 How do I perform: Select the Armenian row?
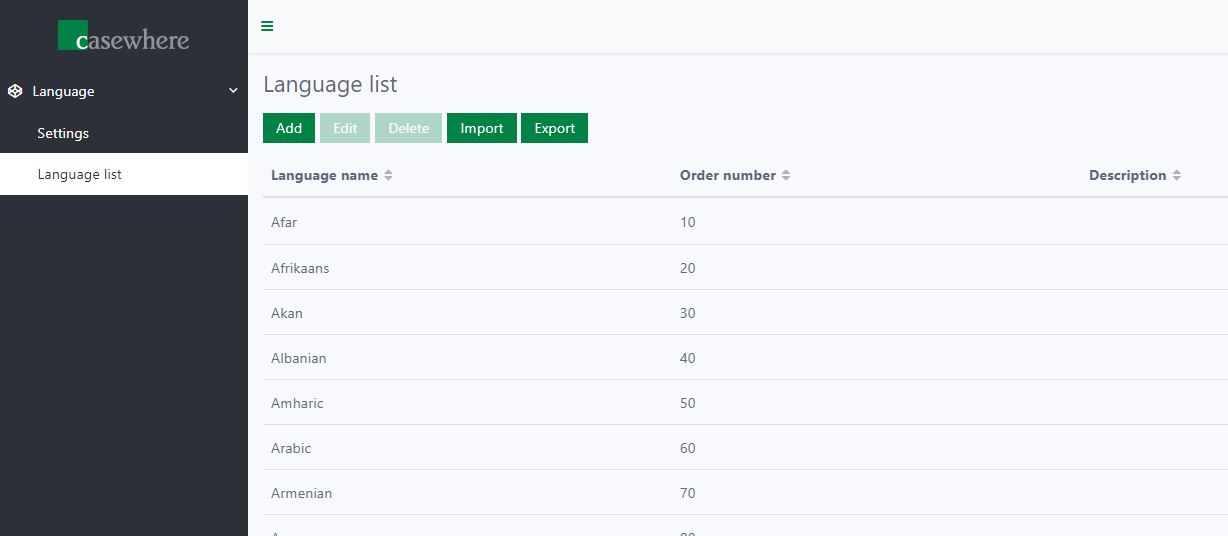point(302,493)
